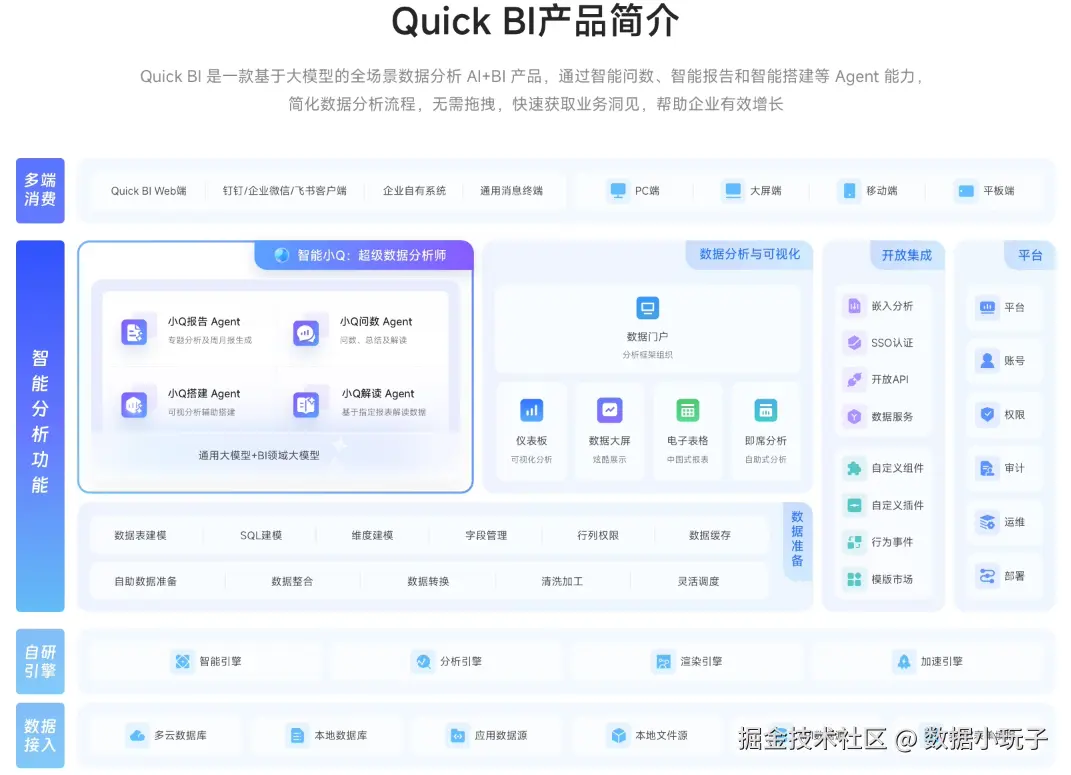This screenshot has width=1071, height=775.
Task: Select the 智能小Q: 超级数据分析师 tab
Action: click(x=364, y=255)
